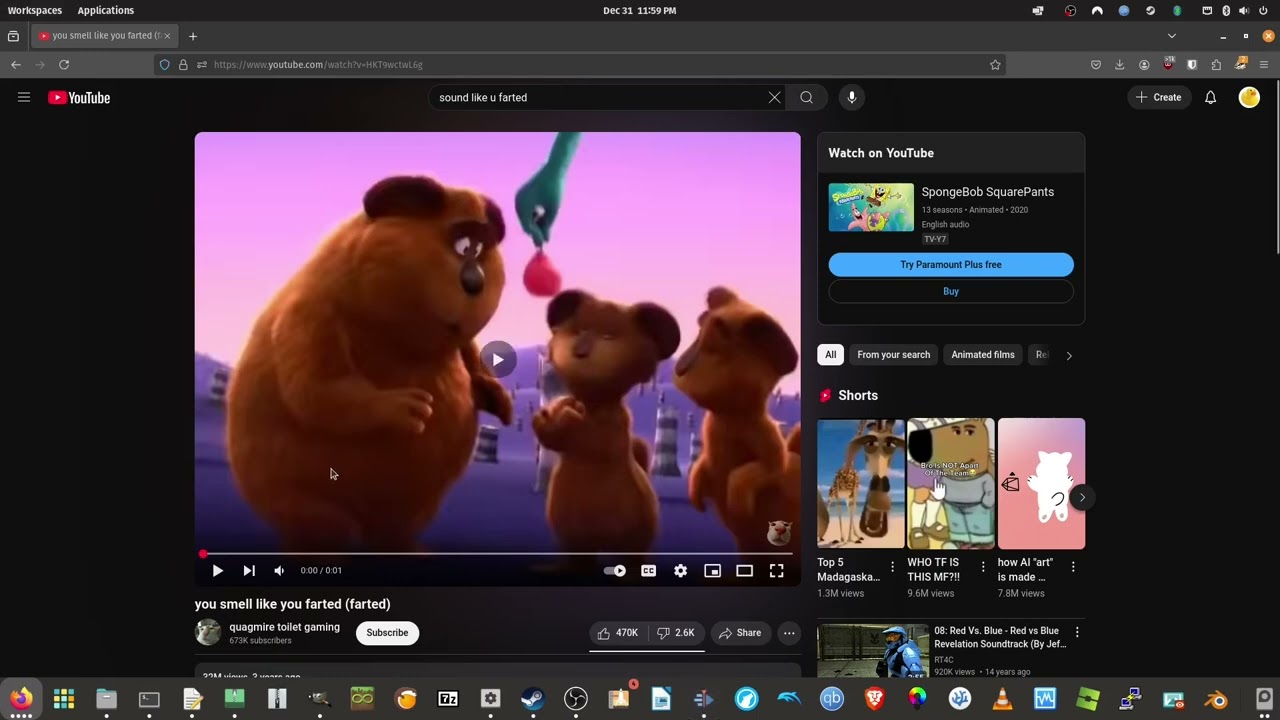Toggle closed captions on the video
Viewport: 1280px width, 720px height.
648,570
